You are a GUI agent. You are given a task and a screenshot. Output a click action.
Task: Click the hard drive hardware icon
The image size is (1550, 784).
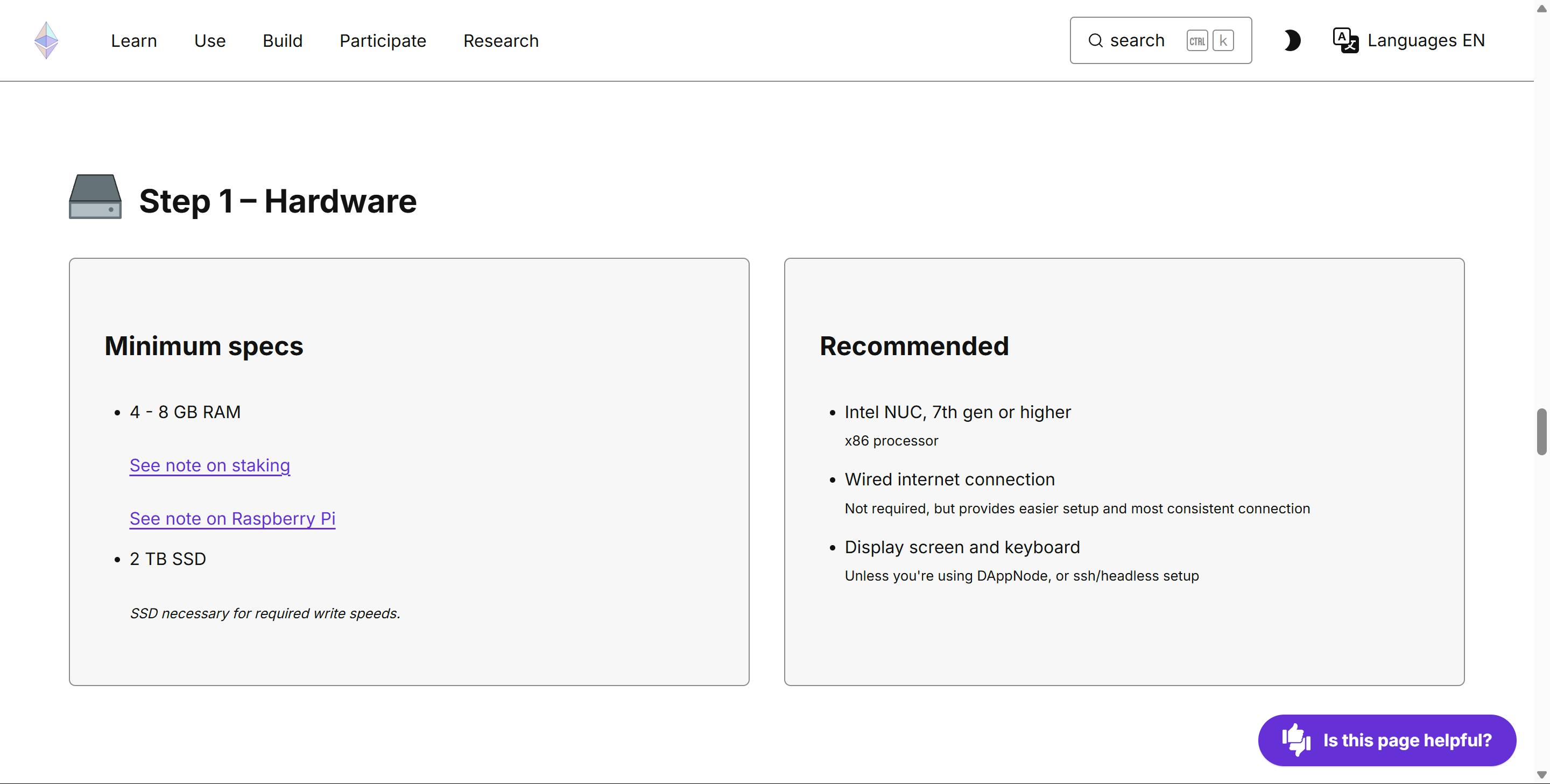pos(95,197)
